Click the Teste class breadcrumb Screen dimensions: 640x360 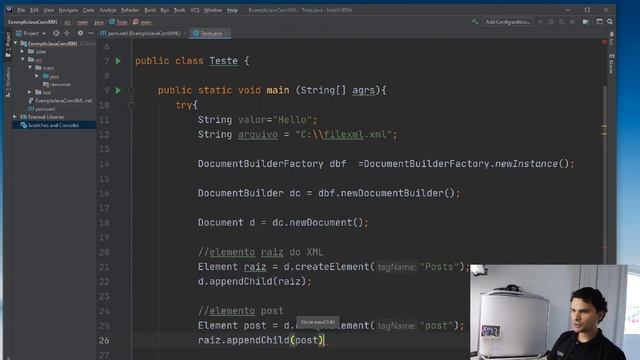[118, 22]
